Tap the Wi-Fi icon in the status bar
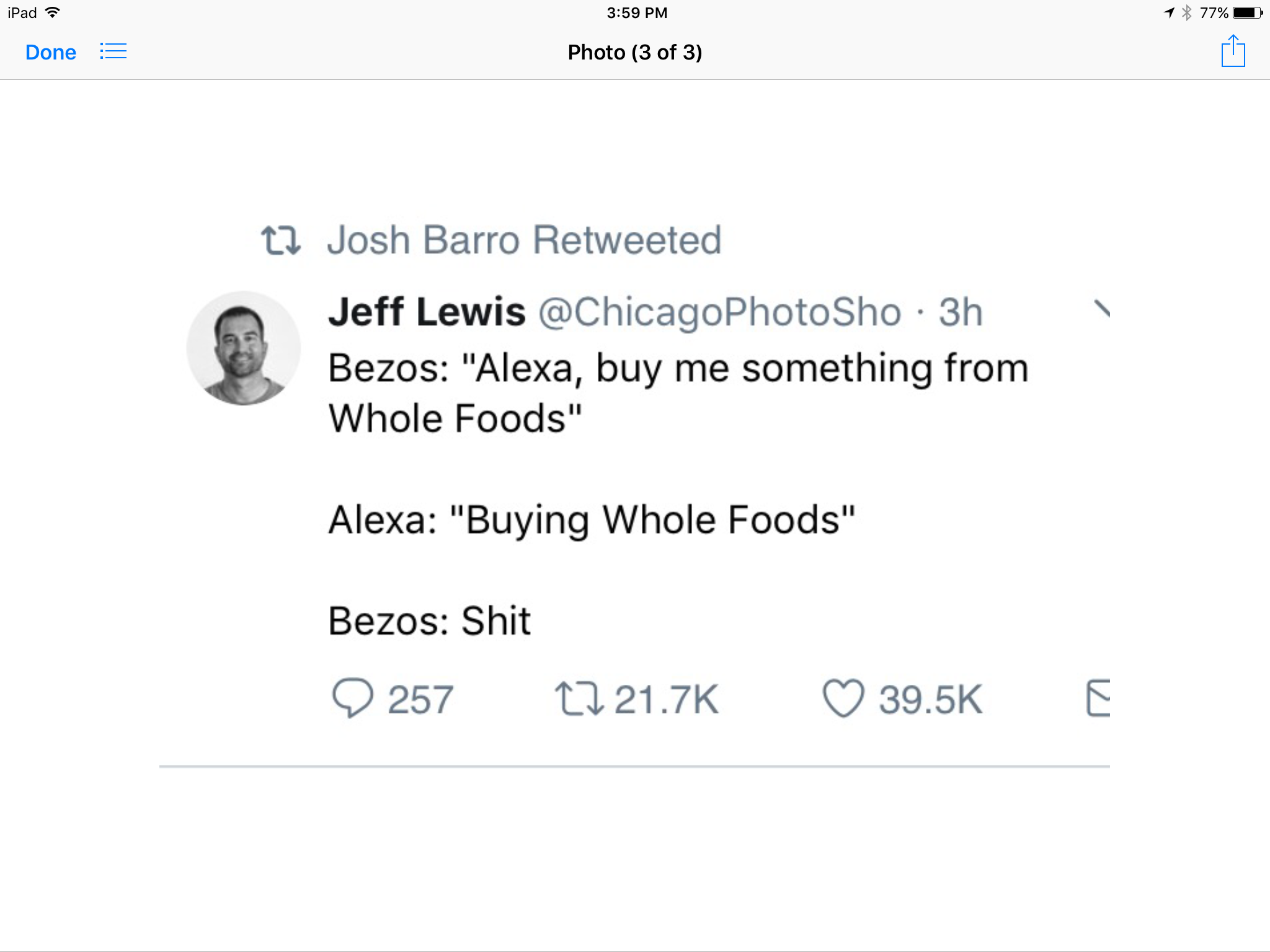 (x=53, y=11)
